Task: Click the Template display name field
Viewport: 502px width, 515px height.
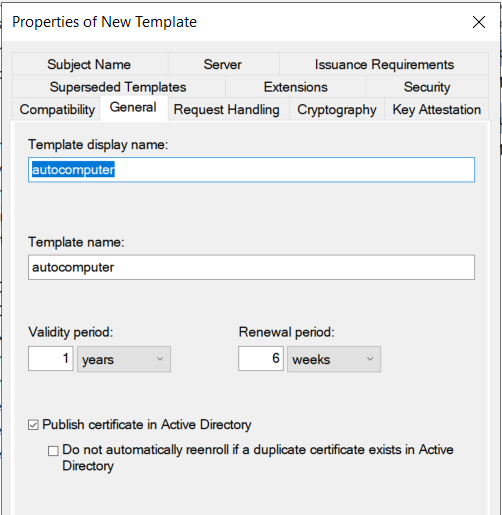Action: [251, 170]
